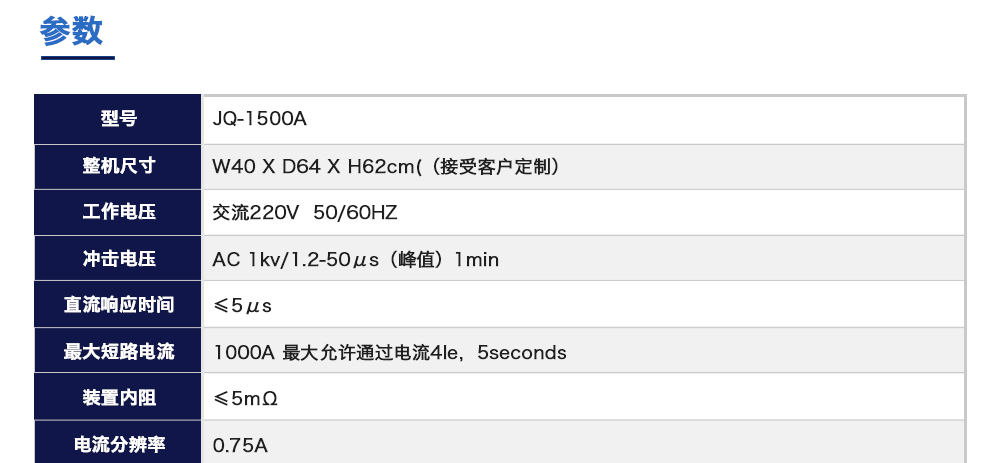Click the ≤5μs response time value
Viewport: 1000px width, 463px height.
click(x=243, y=305)
